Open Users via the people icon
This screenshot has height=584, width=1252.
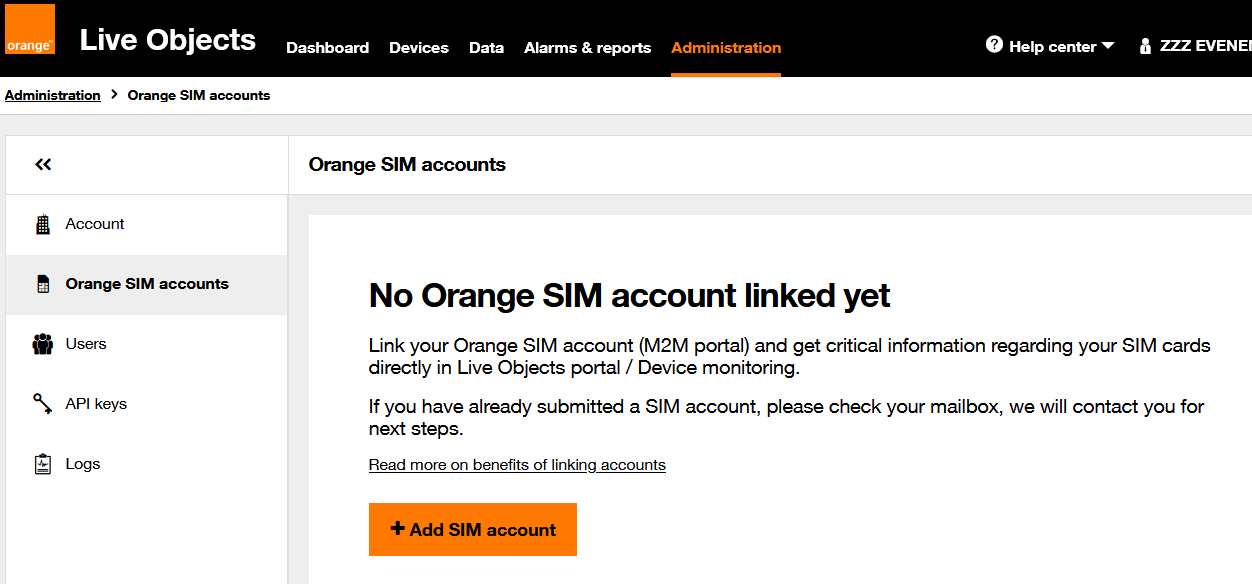tap(42, 343)
